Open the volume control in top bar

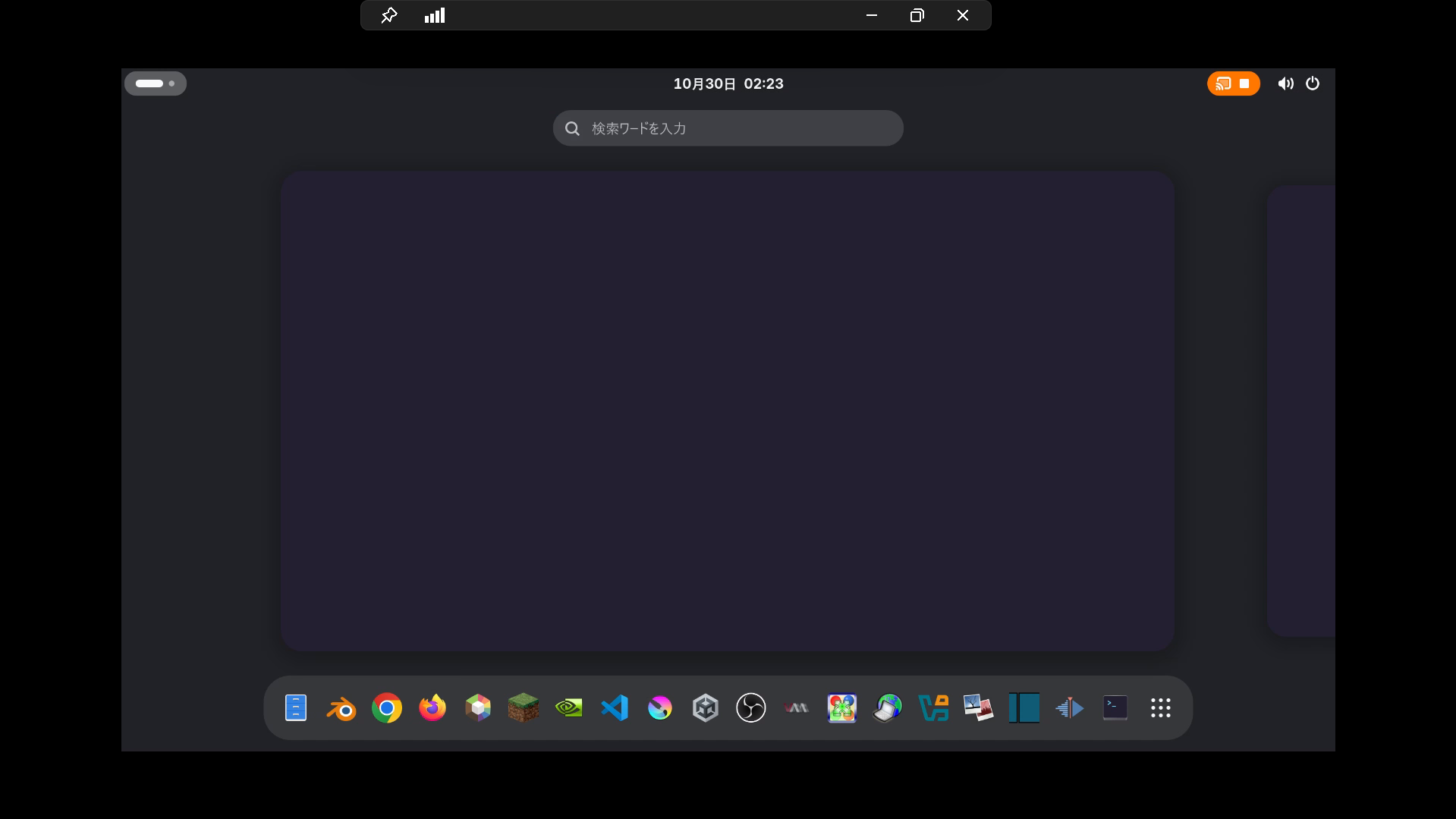[1285, 83]
